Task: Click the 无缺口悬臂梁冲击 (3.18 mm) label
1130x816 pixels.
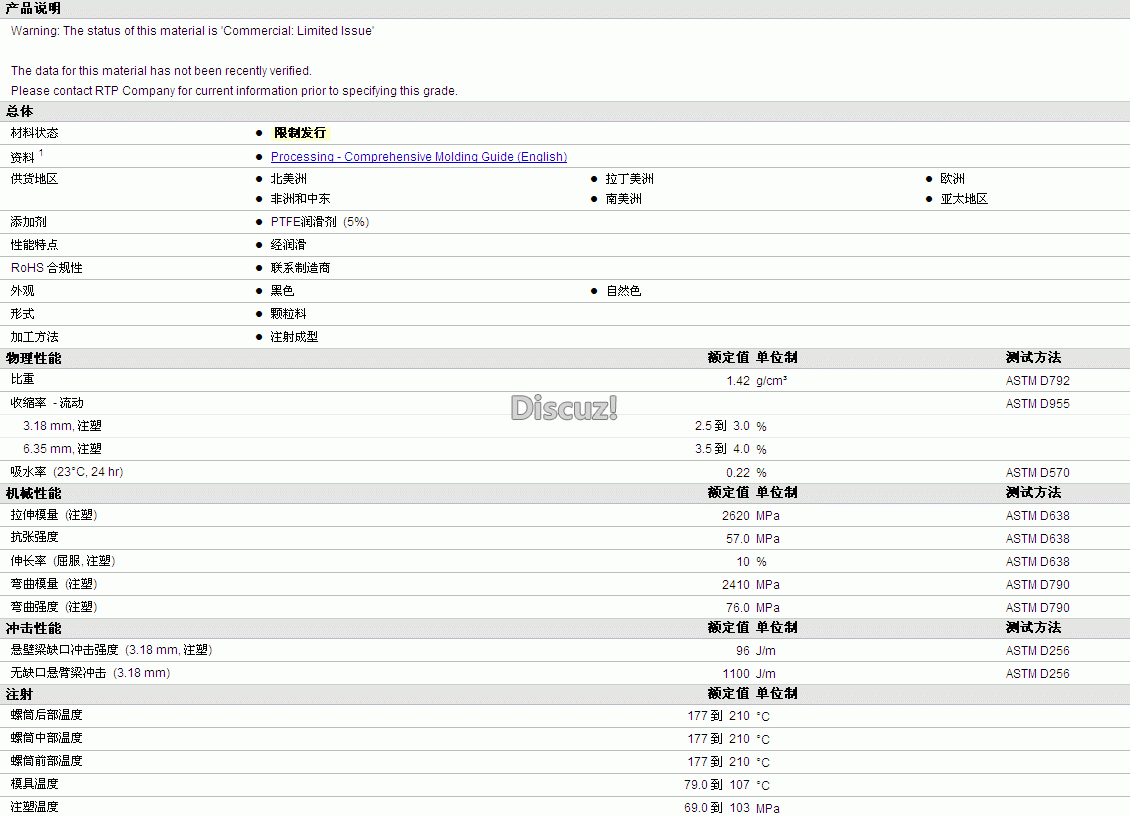Action: (x=91, y=673)
